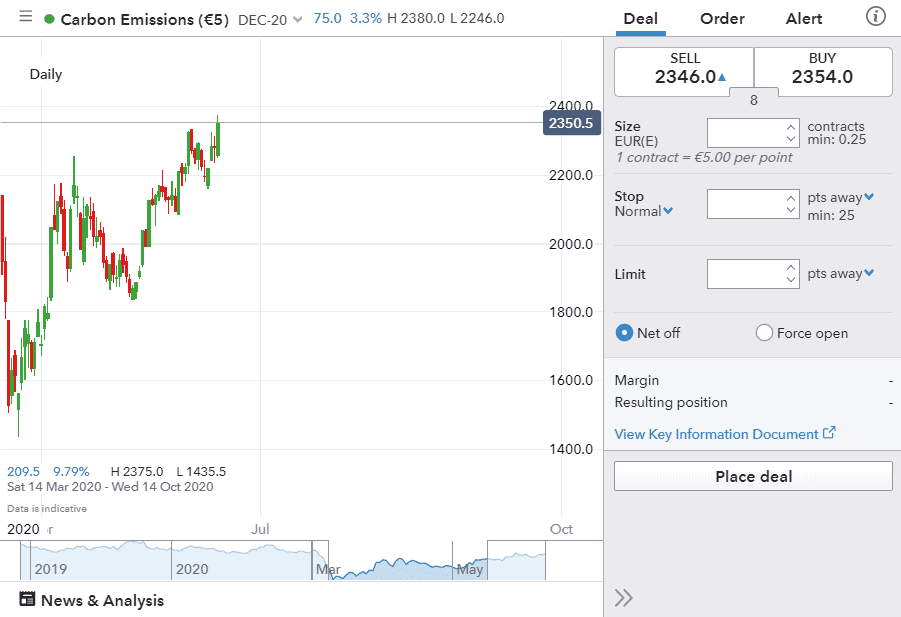Increase the Size value with up arrow
The height and width of the screenshot is (617, 901).
tap(791, 127)
